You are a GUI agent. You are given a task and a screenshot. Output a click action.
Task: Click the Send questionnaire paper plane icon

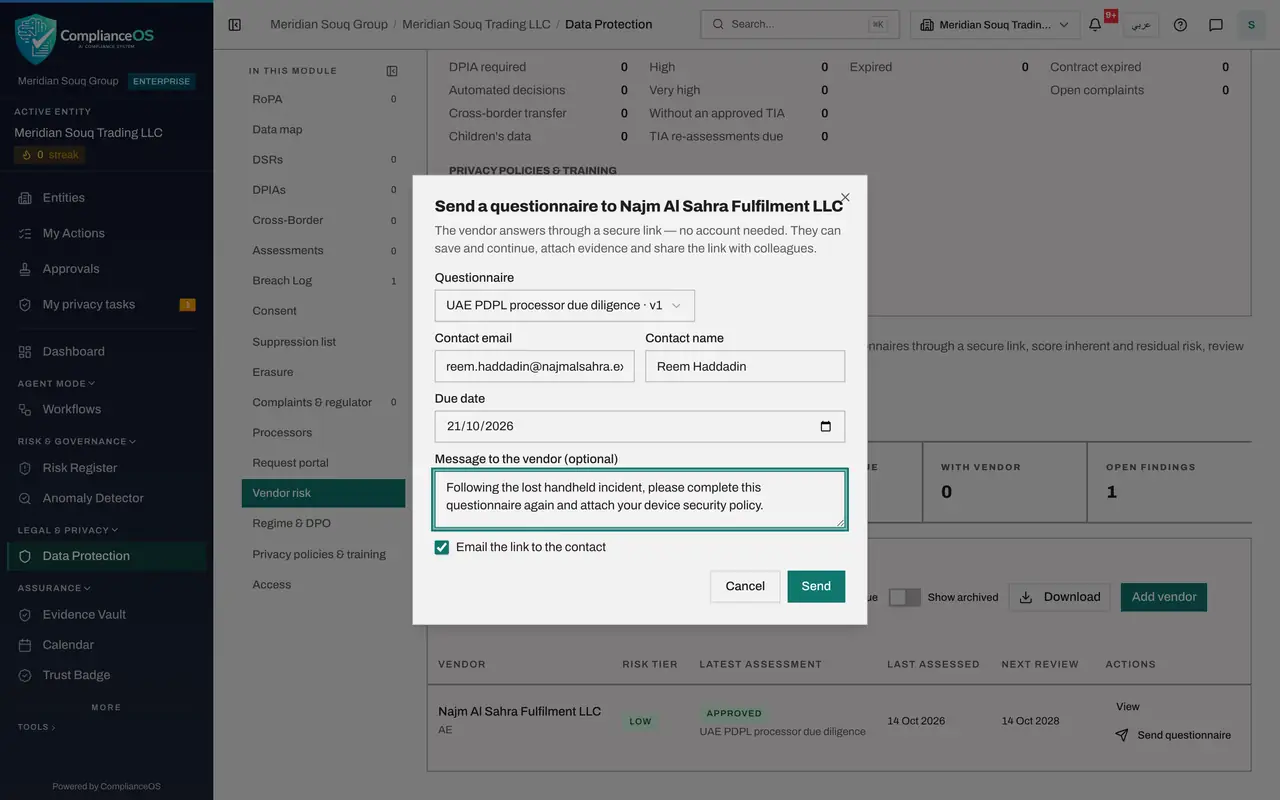click(x=1122, y=735)
